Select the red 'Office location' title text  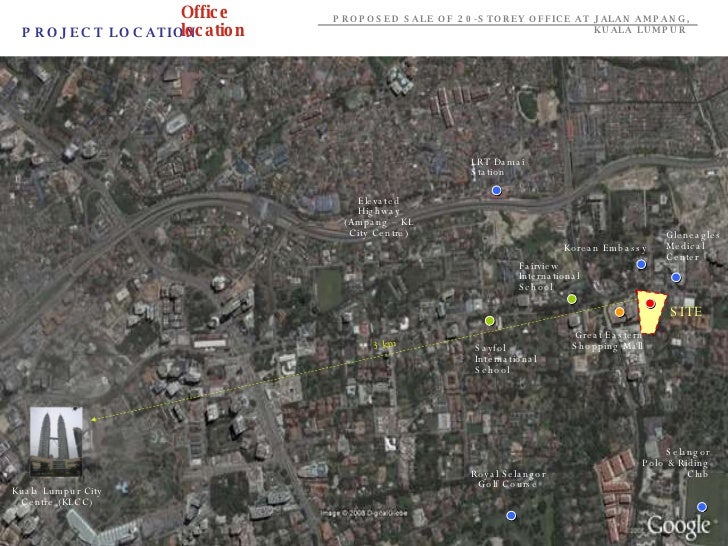(212, 21)
